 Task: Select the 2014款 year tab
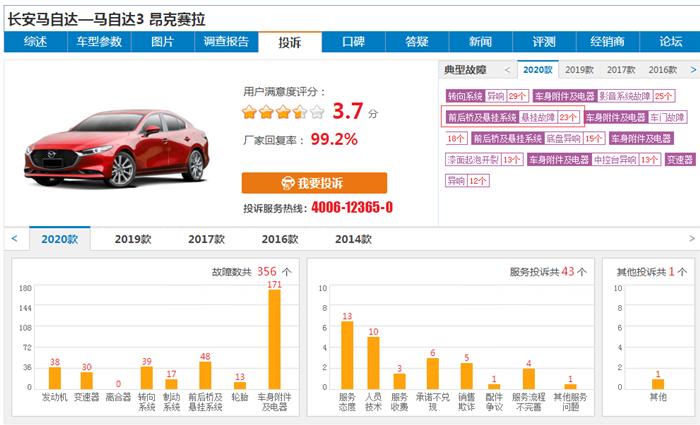(353, 239)
